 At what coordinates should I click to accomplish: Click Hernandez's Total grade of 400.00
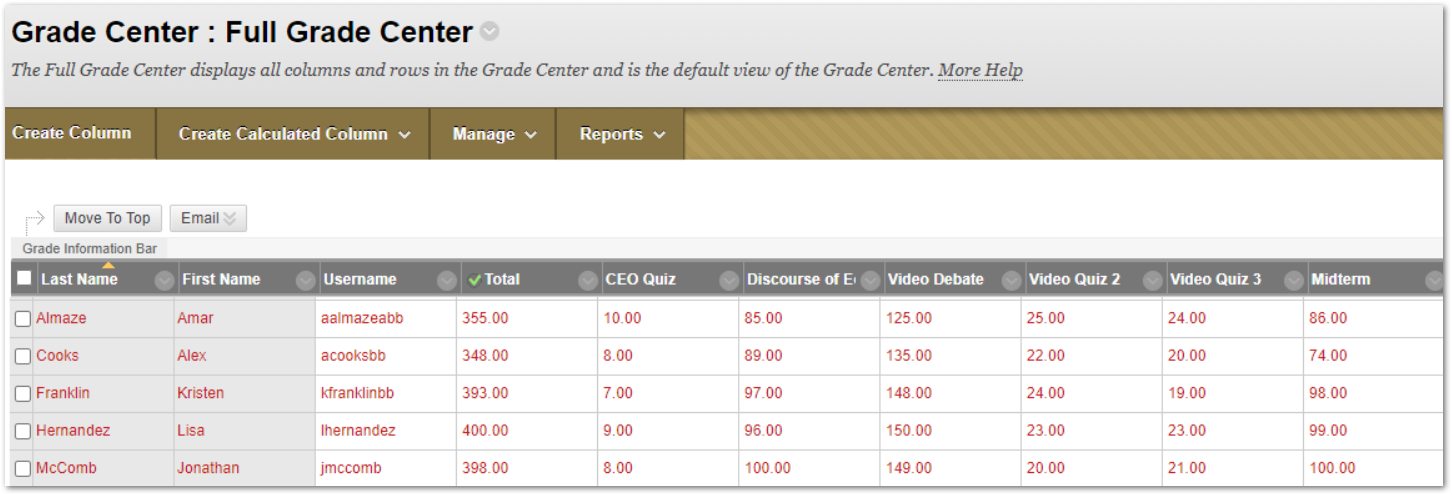[x=485, y=431]
